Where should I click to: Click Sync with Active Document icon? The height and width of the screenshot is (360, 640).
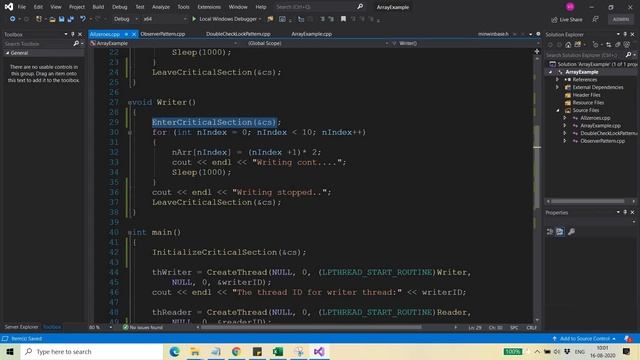tap(608, 44)
